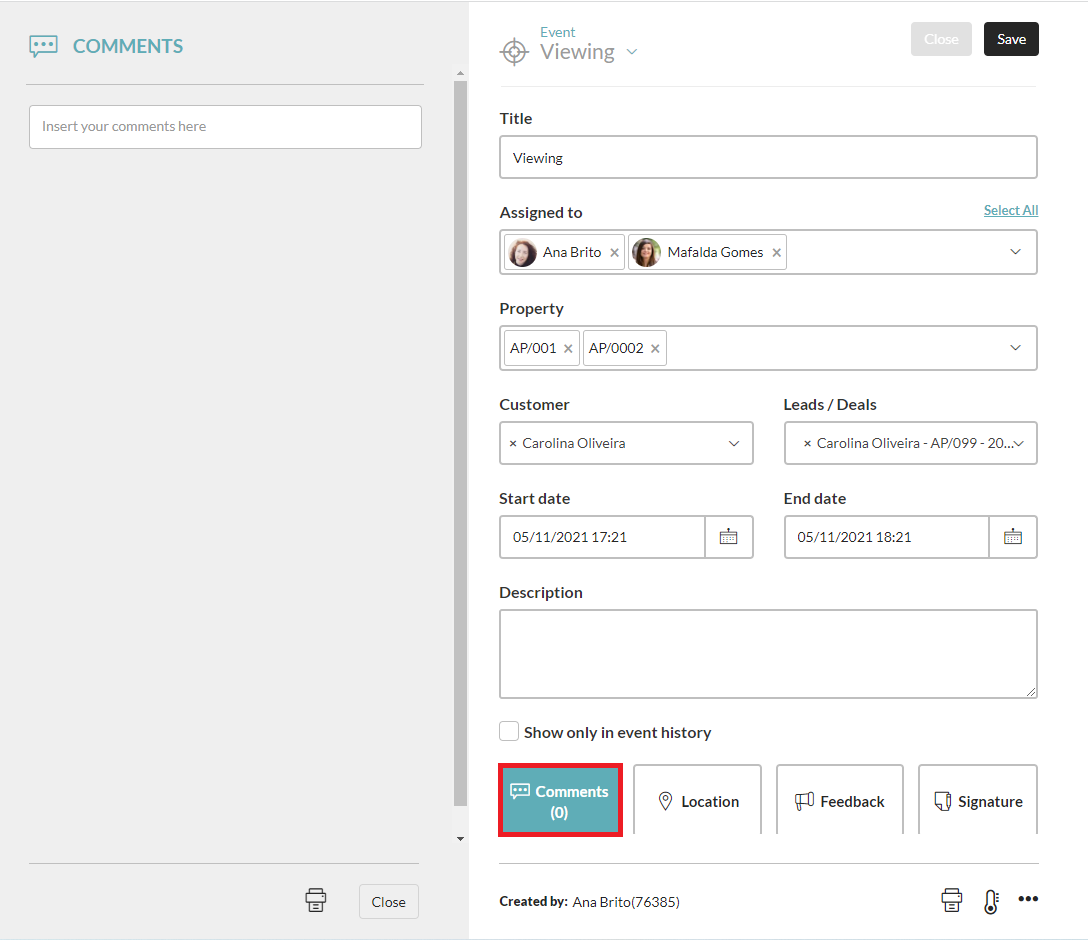Screen dimensions: 1088x940
Task: Open the three-dots more options menu
Action: [1028, 899]
